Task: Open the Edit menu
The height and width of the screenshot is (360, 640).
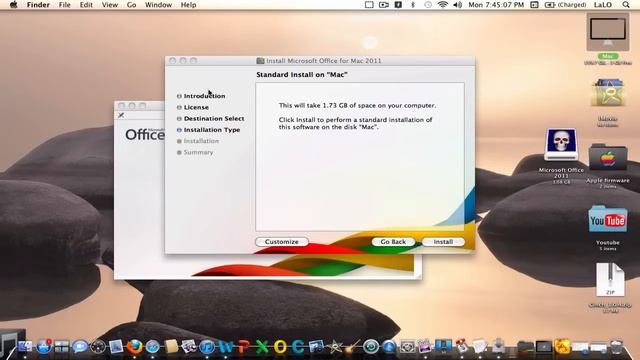Action: [86, 5]
